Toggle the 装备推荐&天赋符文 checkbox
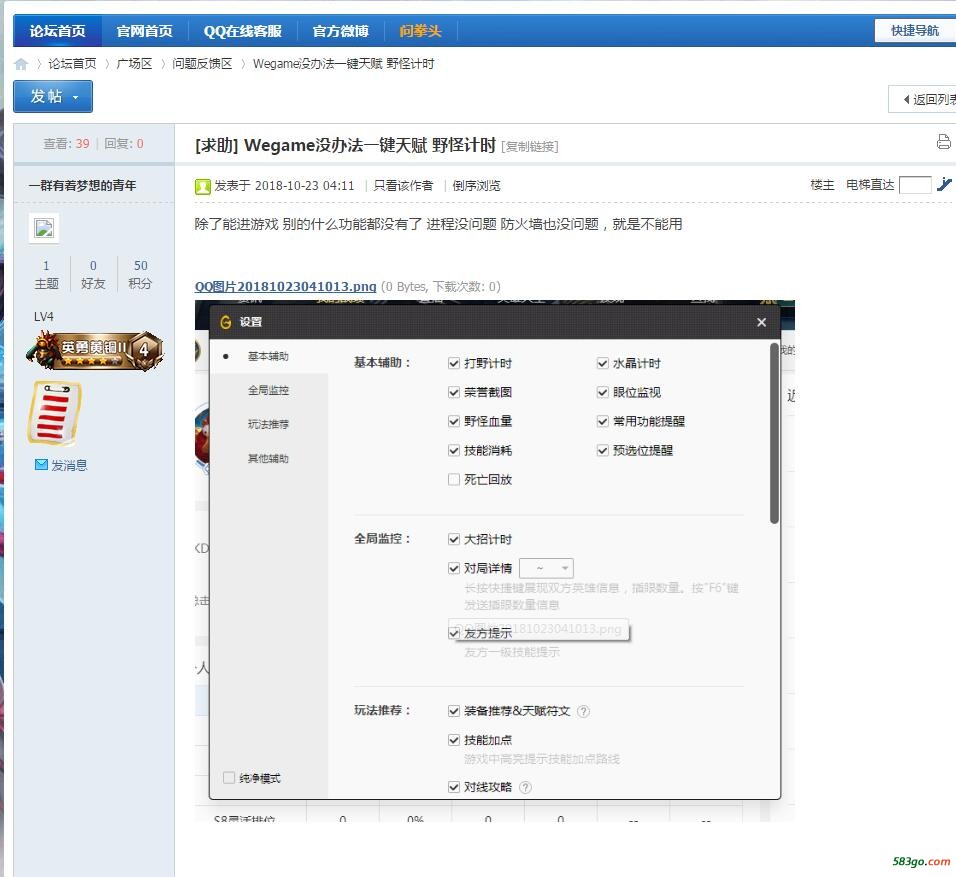The height and width of the screenshot is (877, 956). 454,711
